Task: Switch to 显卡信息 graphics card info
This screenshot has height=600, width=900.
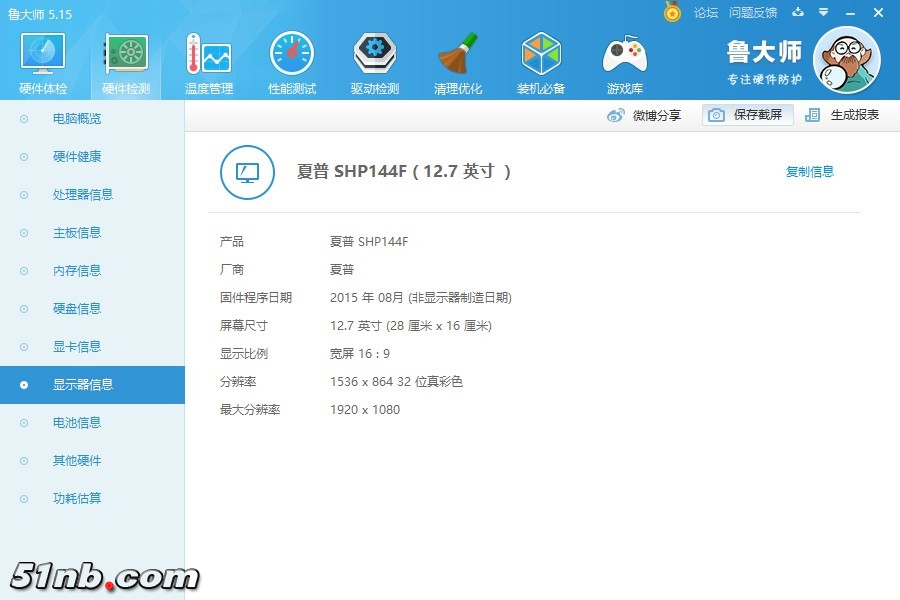Action: 78,347
